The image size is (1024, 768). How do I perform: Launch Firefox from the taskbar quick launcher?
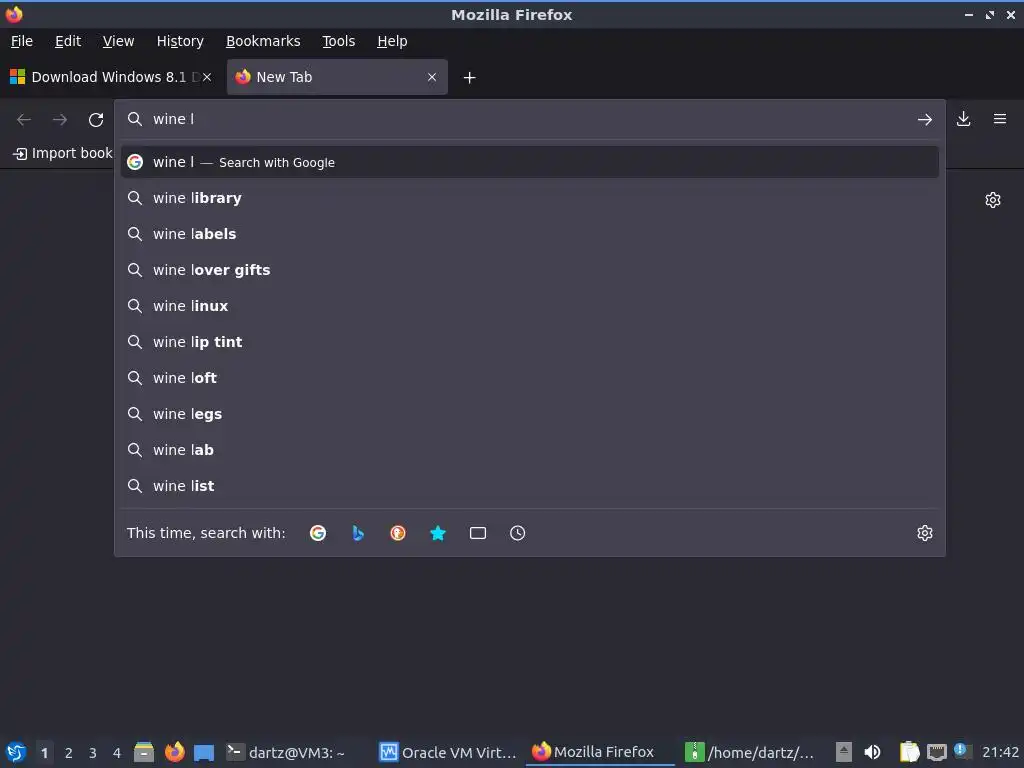coord(174,752)
